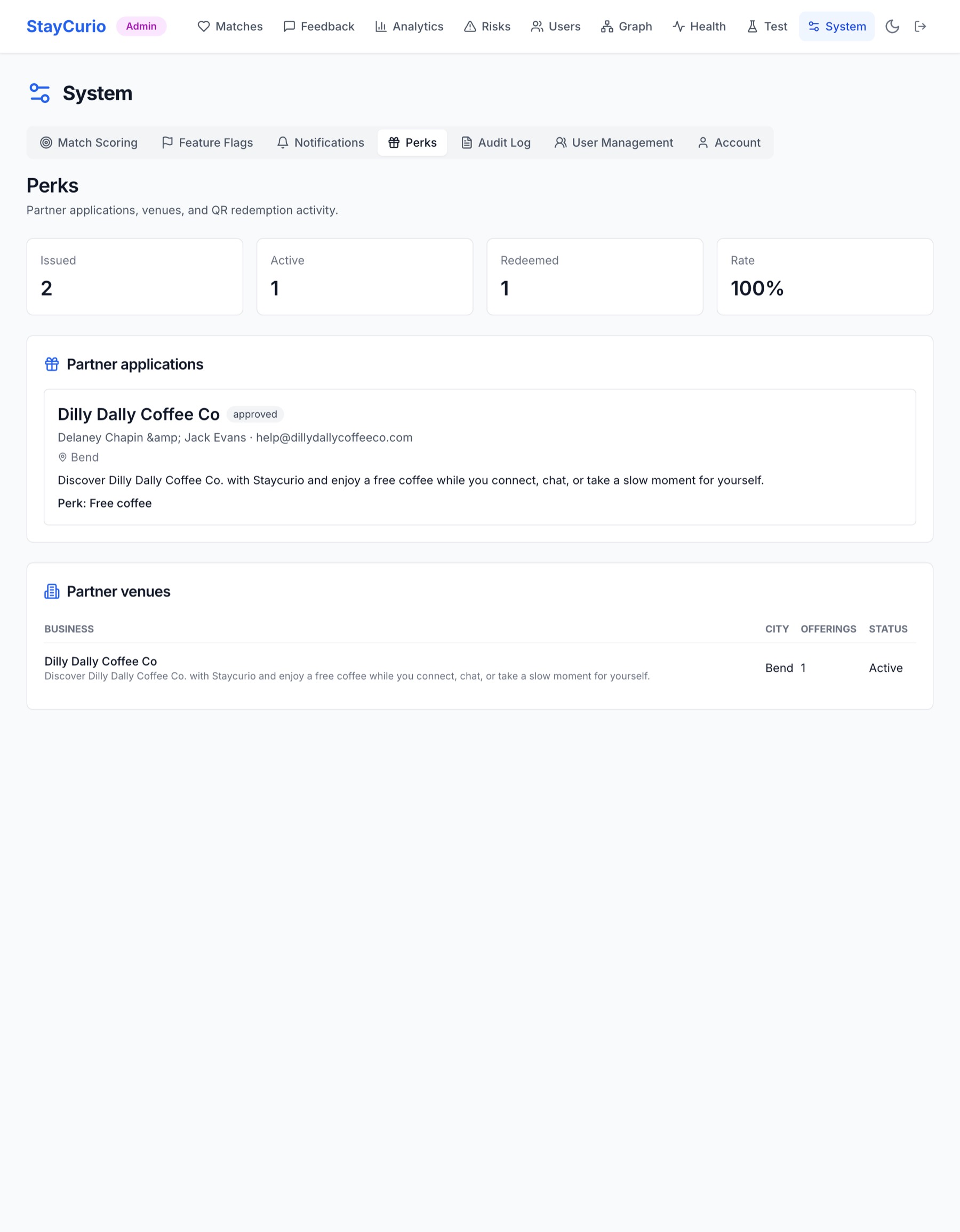This screenshot has height=1232, width=960.
Task: Open the Account tab
Action: [x=729, y=142]
